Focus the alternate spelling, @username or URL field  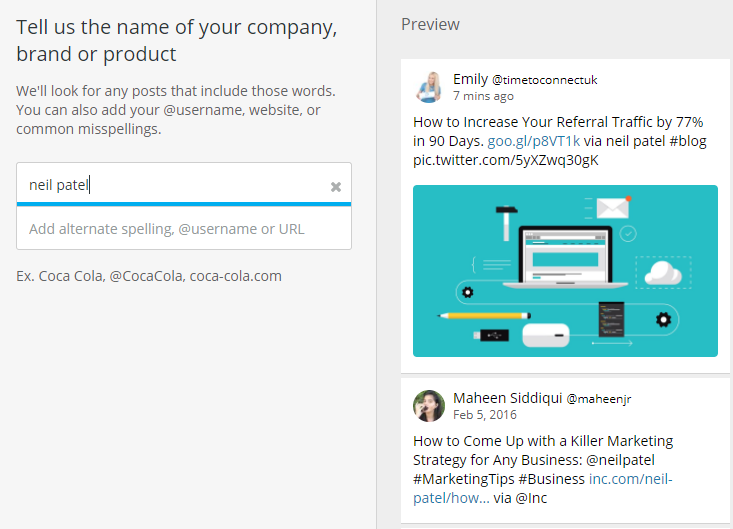tap(184, 229)
